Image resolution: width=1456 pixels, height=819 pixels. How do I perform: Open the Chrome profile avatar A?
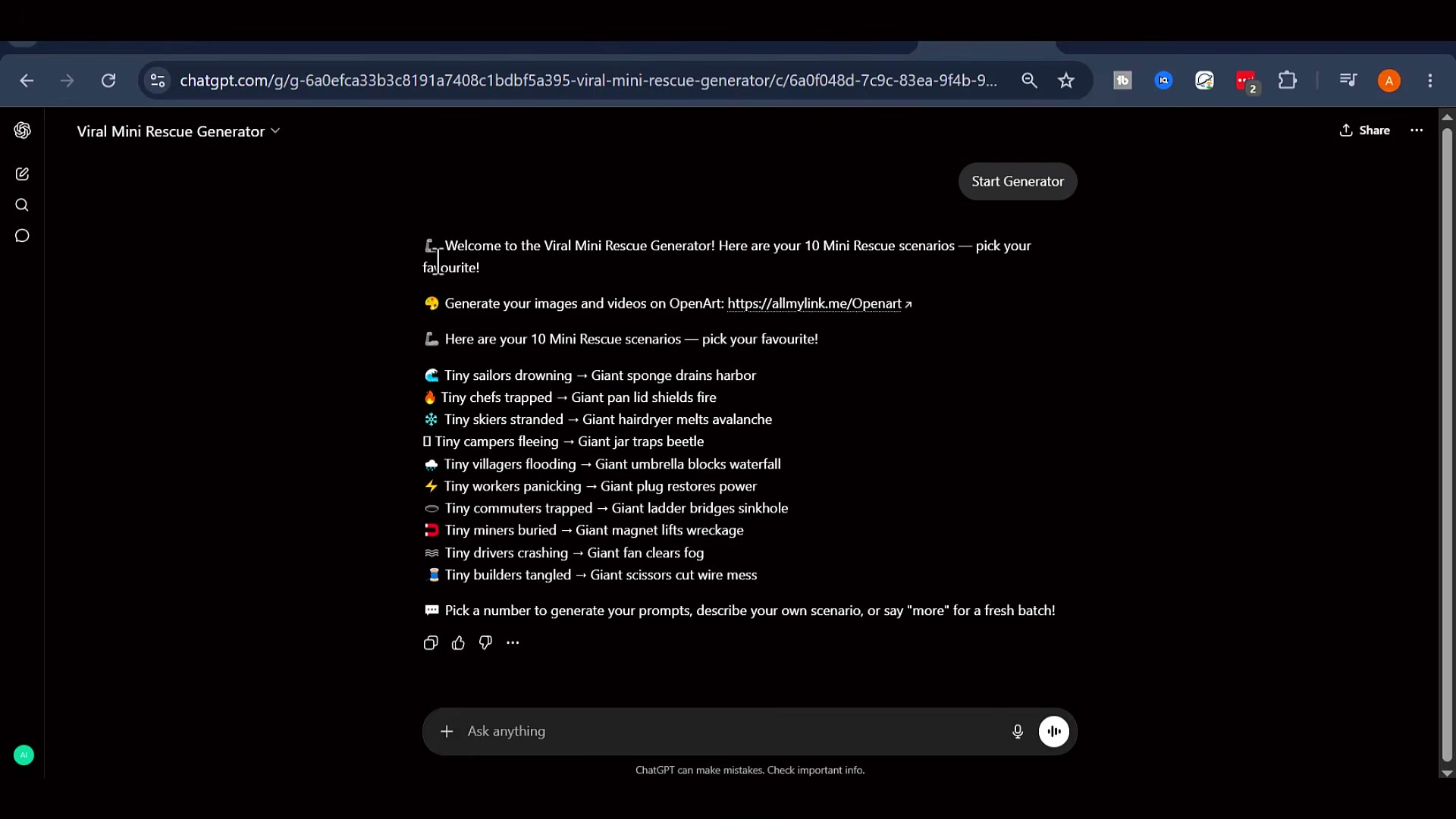pyautogui.click(x=1389, y=80)
